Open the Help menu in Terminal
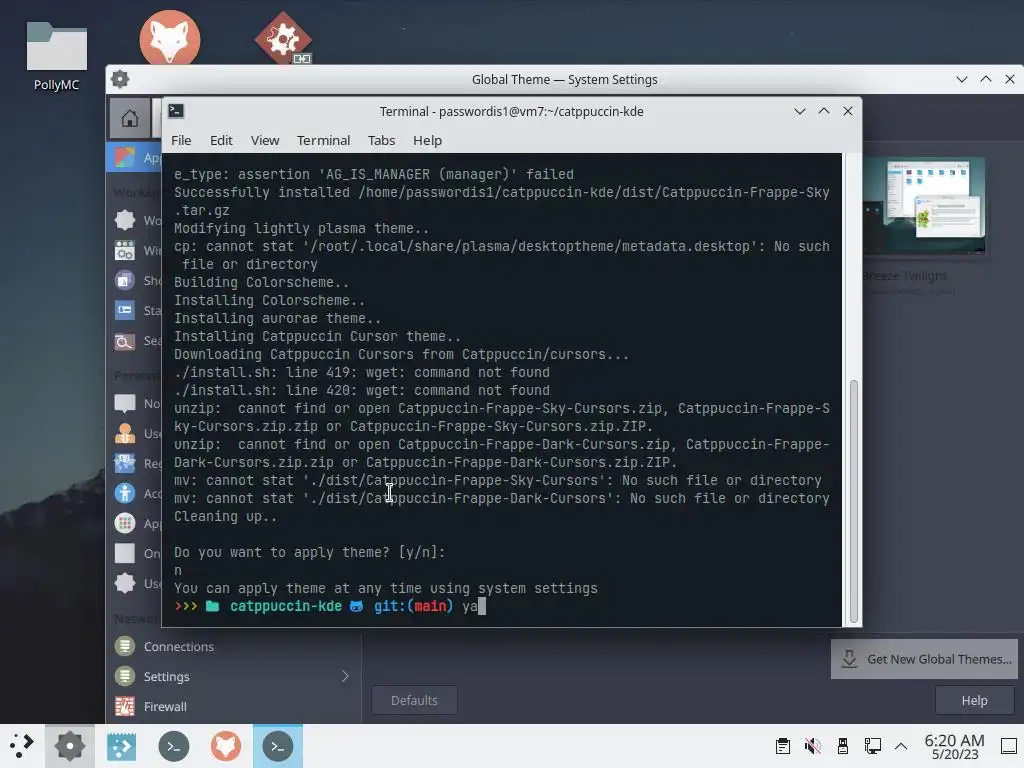 point(427,140)
